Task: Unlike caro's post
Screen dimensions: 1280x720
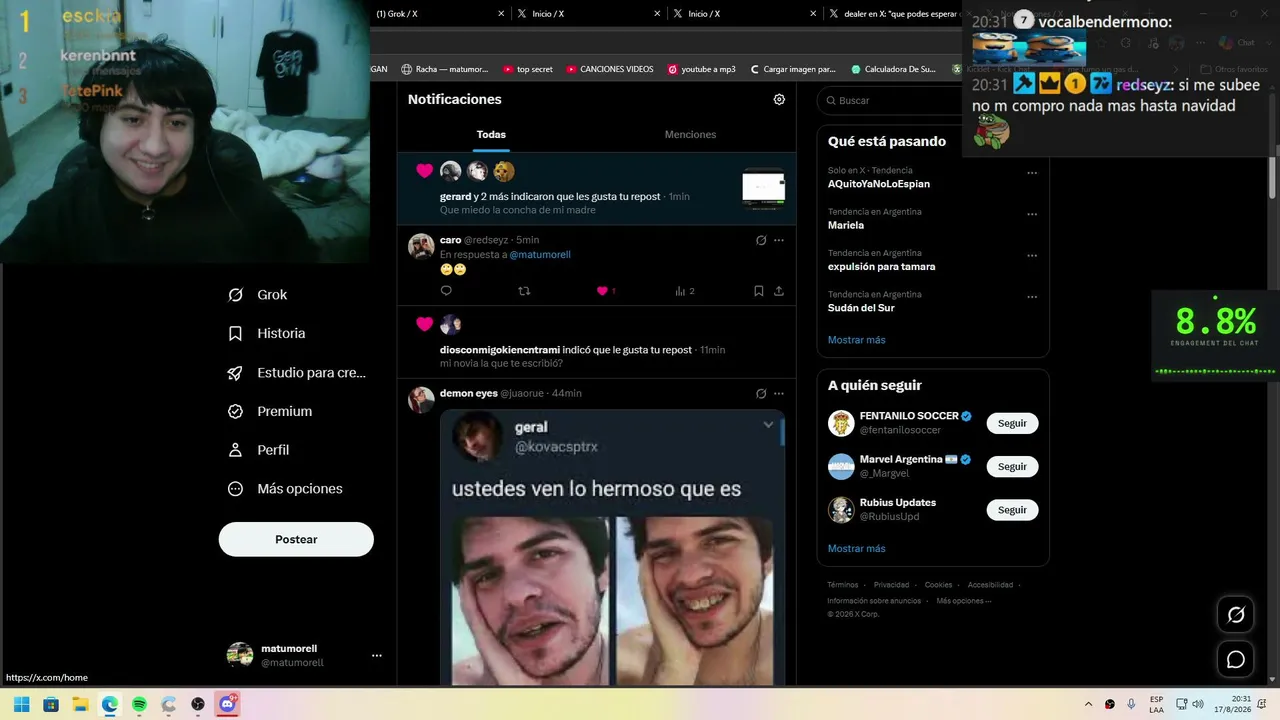Action: [606, 291]
